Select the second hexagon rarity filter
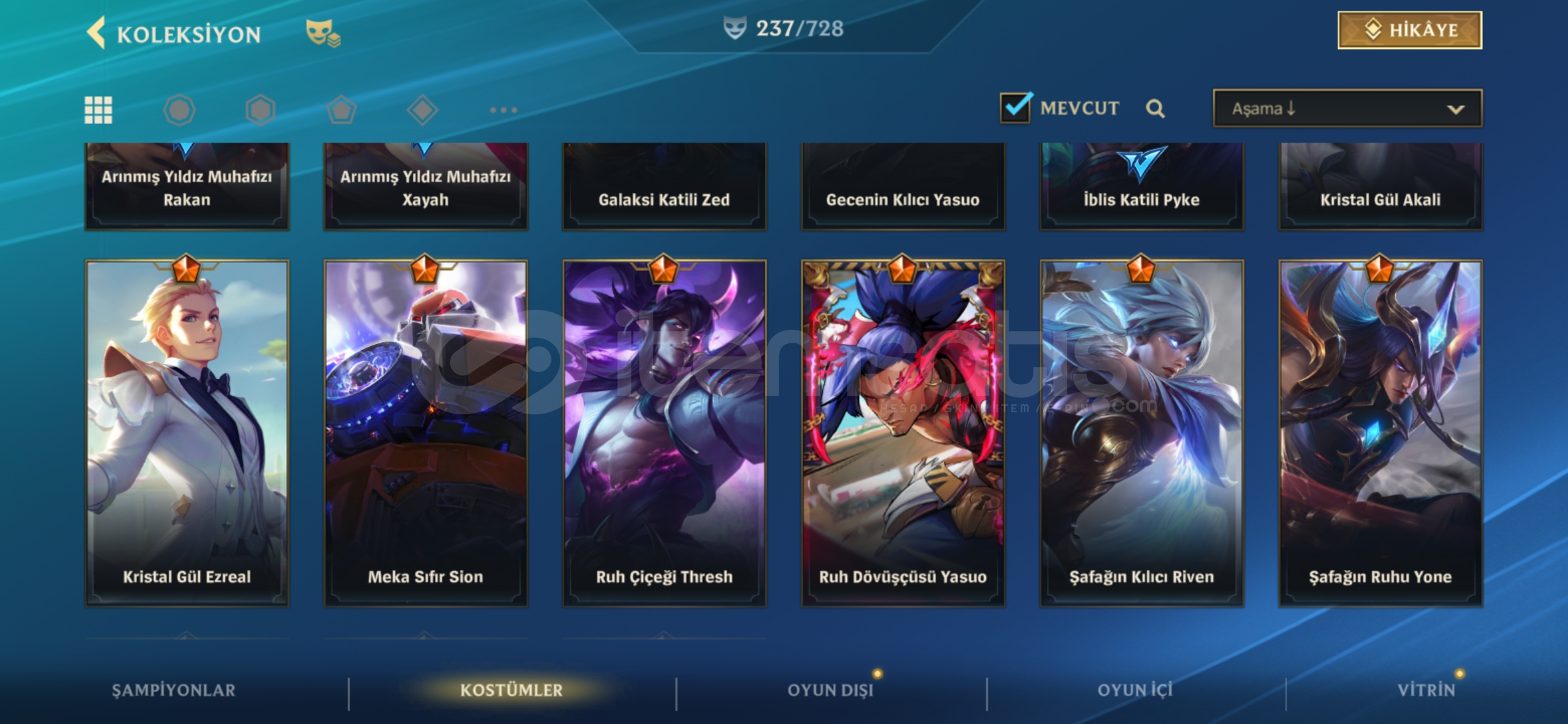The height and width of the screenshot is (724, 1568). pos(261,110)
